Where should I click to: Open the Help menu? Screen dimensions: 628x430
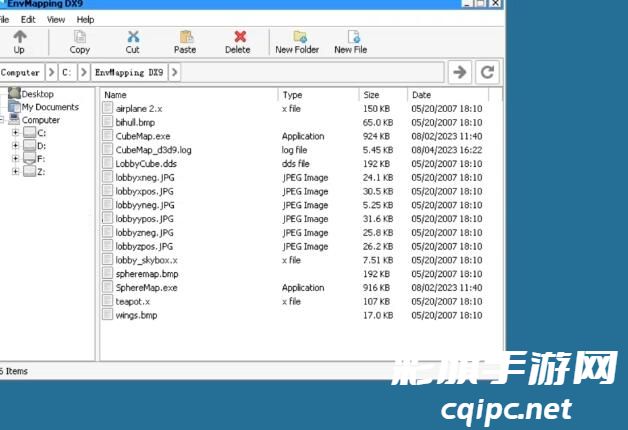[x=85, y=19]
